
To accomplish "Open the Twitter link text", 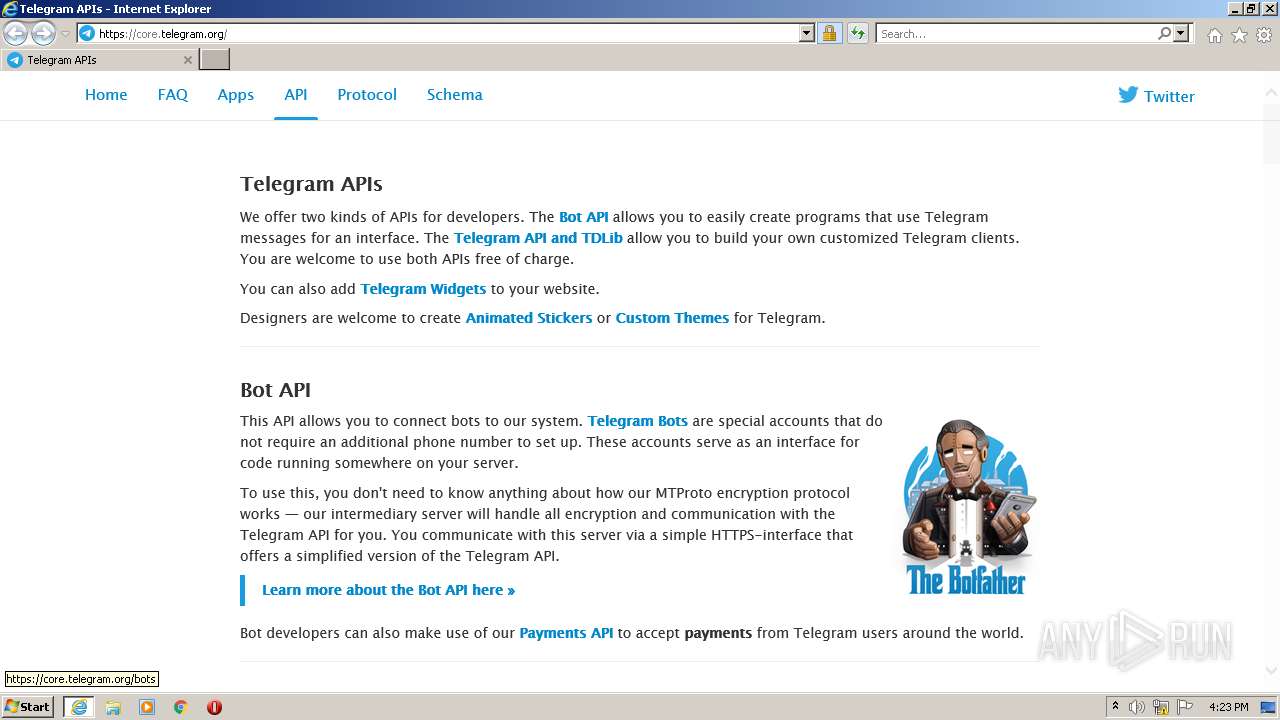I will point(1169,97).
